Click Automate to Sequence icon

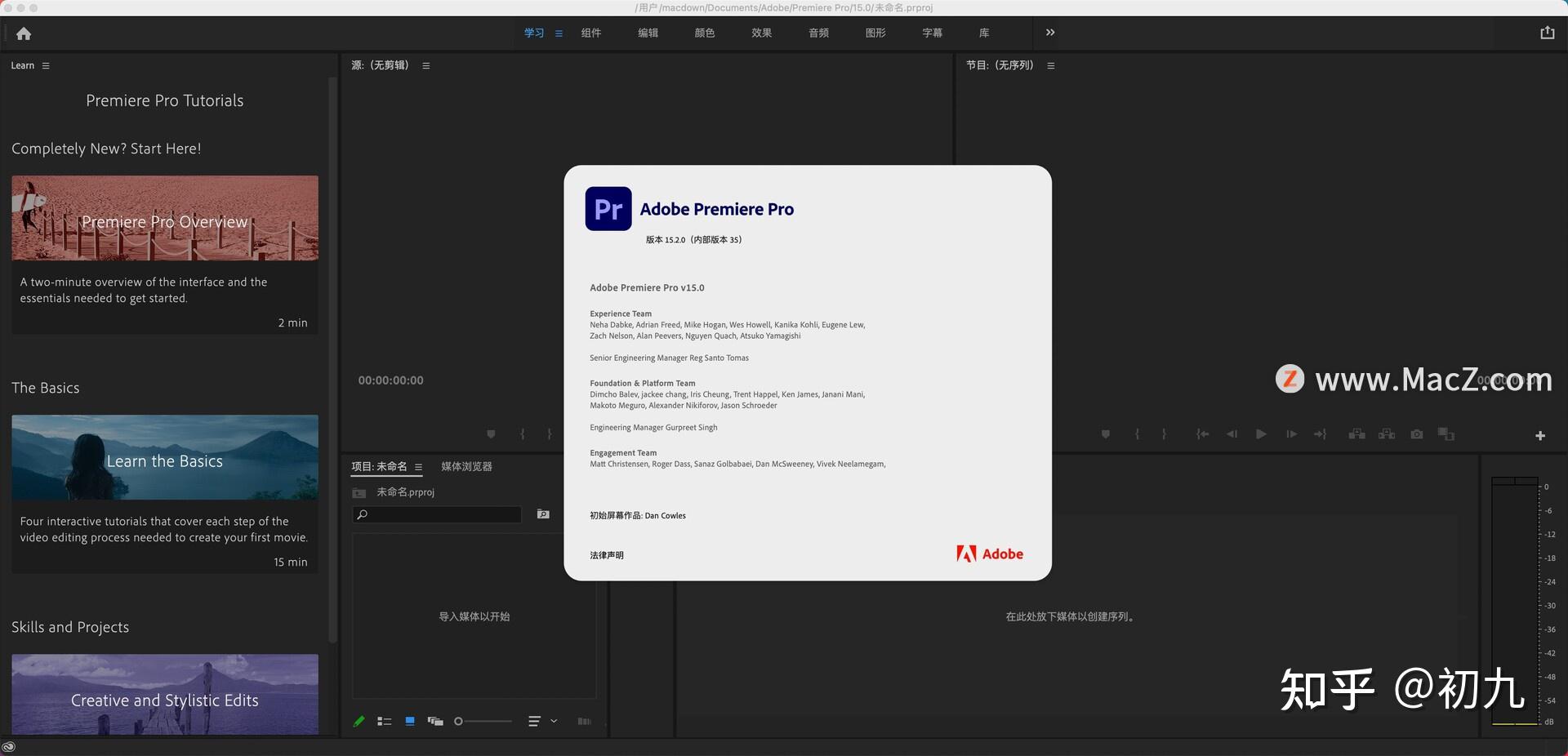[x=584, y=721]
